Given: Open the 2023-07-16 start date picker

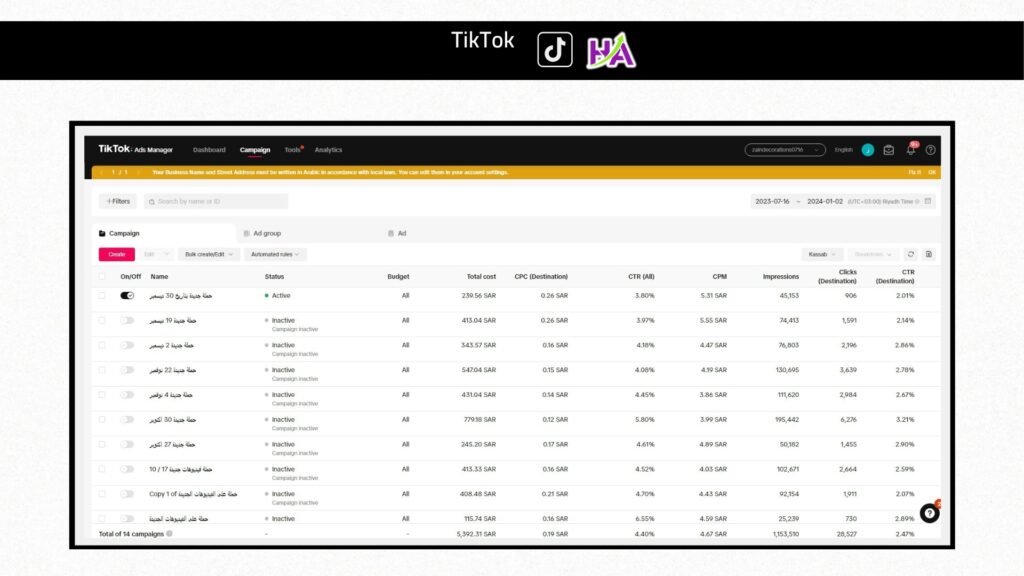Looking at the screenshot, I should click(773, 201).
